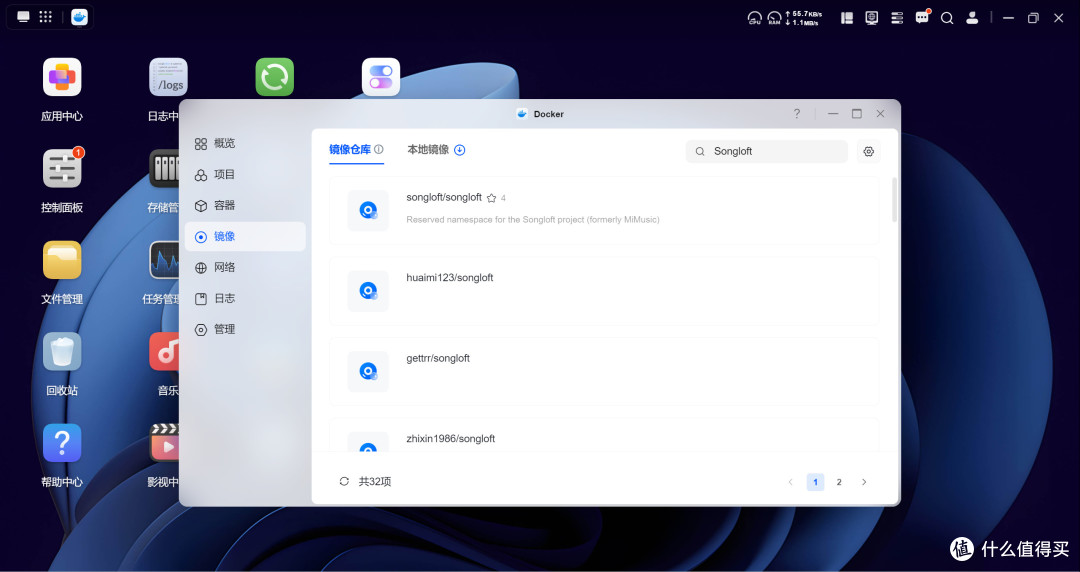Select the gettrr/songloft image row

click(604, 371)
